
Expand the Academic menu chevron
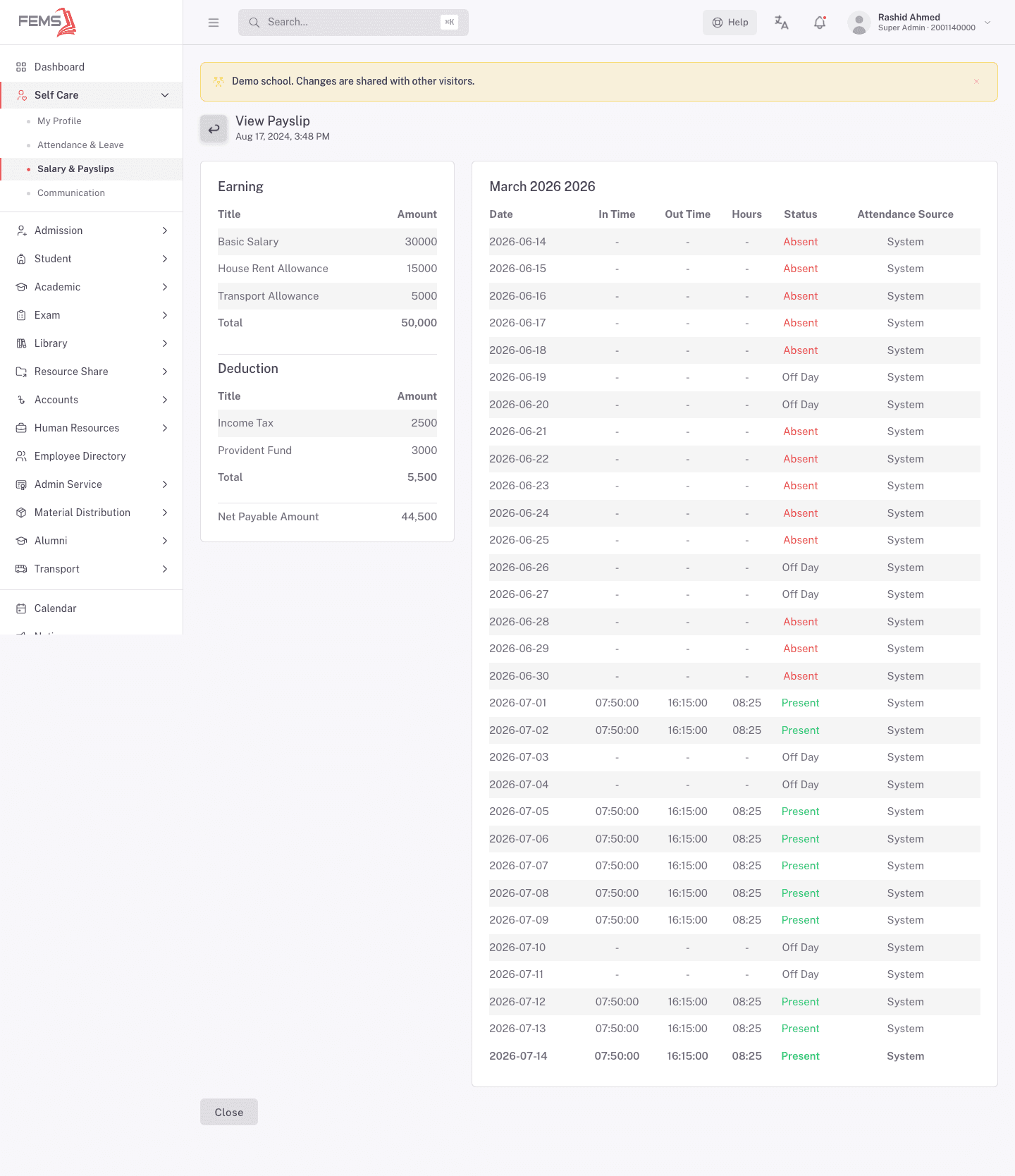click(x=165, y=287)
